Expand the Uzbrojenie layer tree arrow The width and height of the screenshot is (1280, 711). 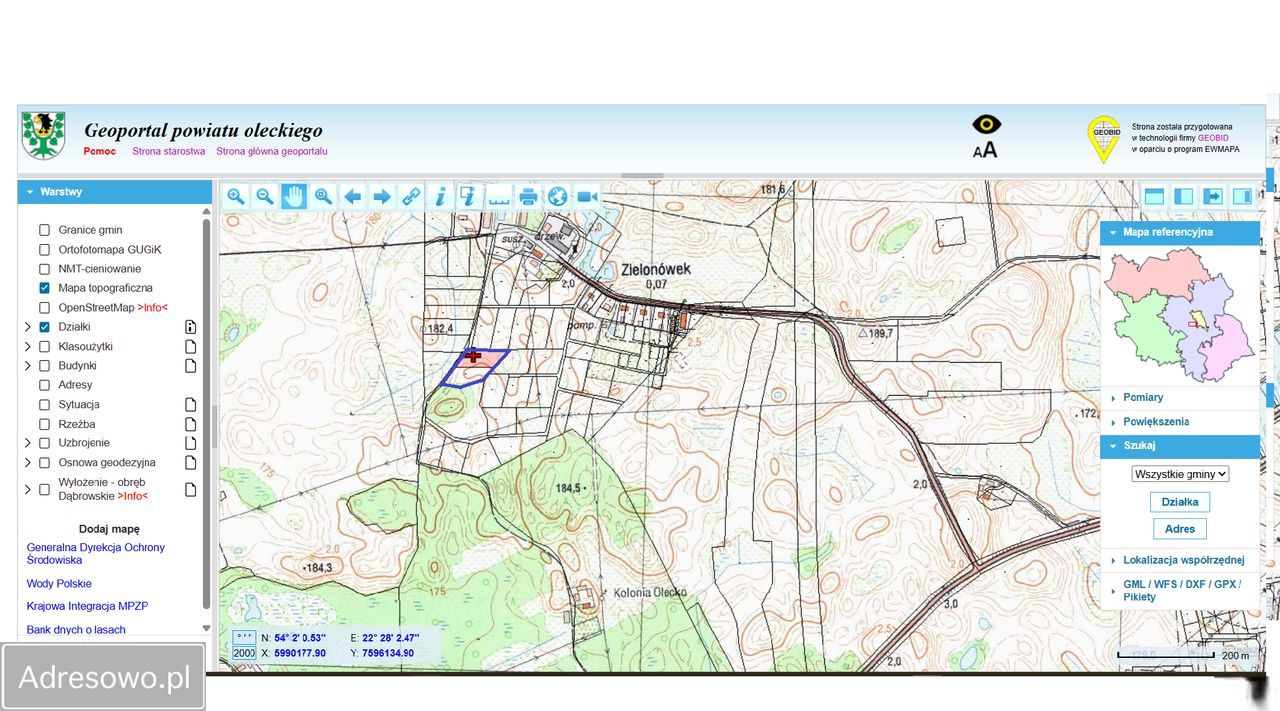tap(28, 443)
